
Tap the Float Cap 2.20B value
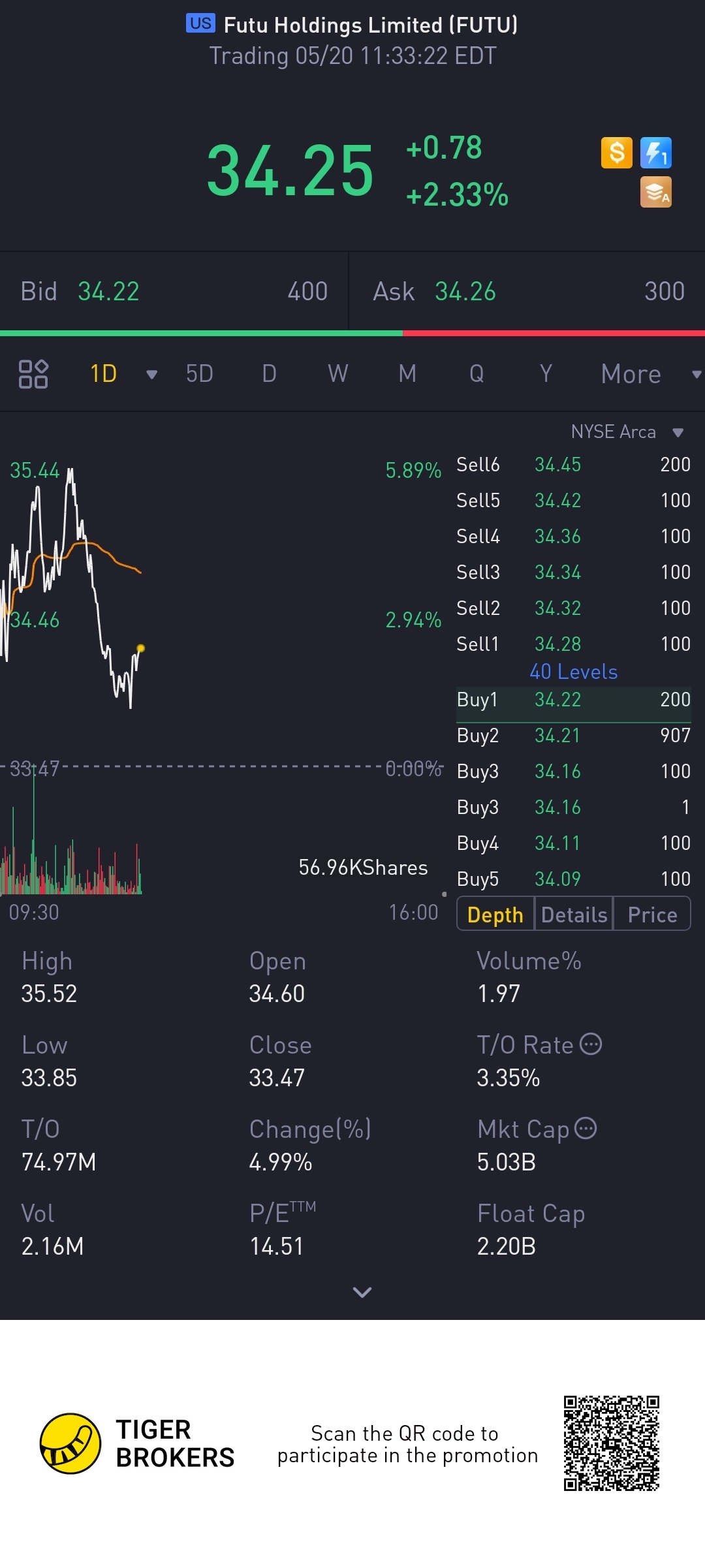click(x=507, y=1246)
